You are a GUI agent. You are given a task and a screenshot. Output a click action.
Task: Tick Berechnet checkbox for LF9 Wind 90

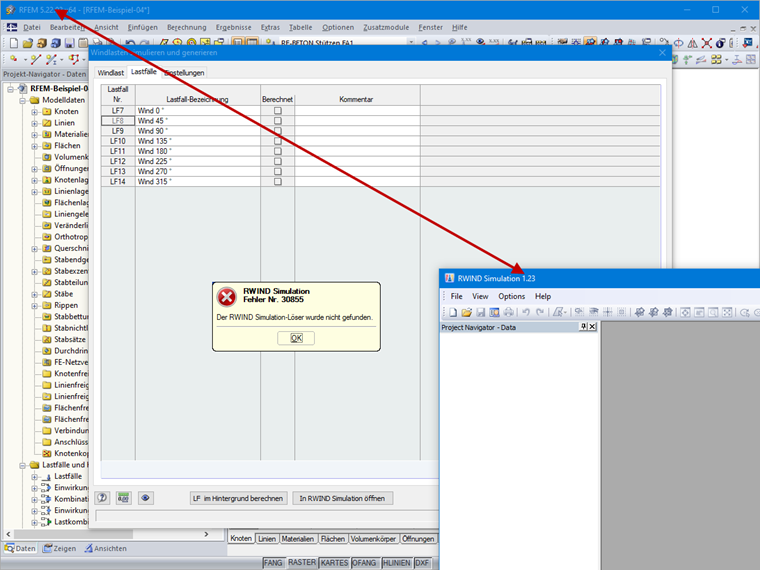pyautogui.click(x=278, y=131)
